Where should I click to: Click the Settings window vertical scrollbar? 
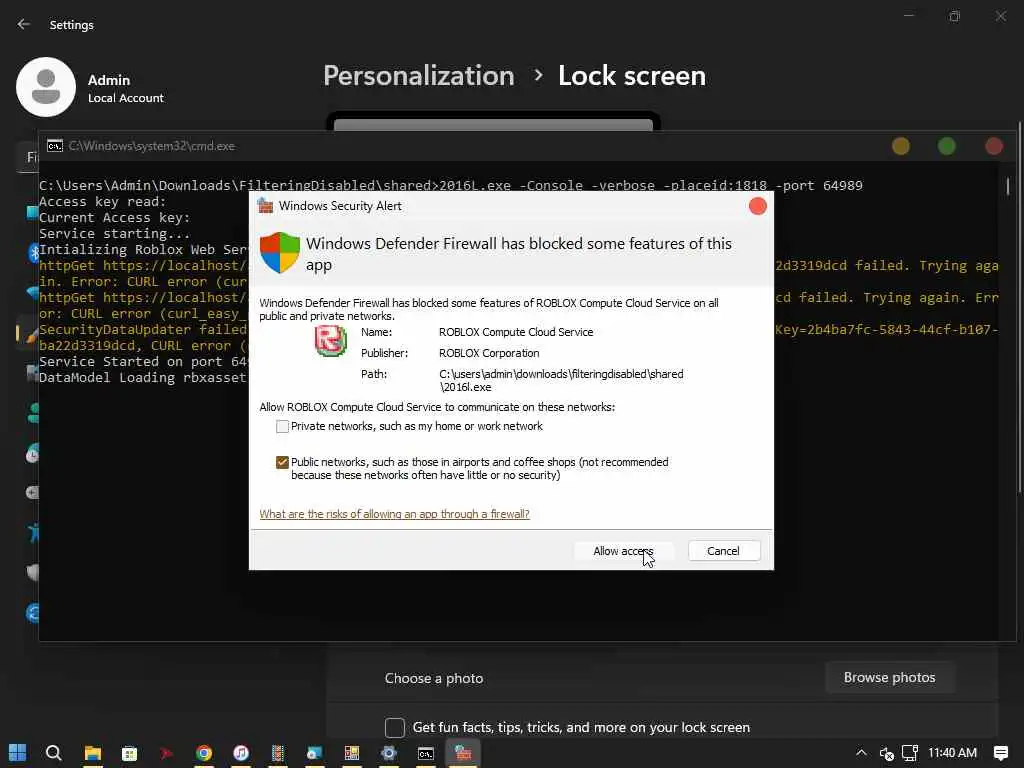[x=1019, y=307]
